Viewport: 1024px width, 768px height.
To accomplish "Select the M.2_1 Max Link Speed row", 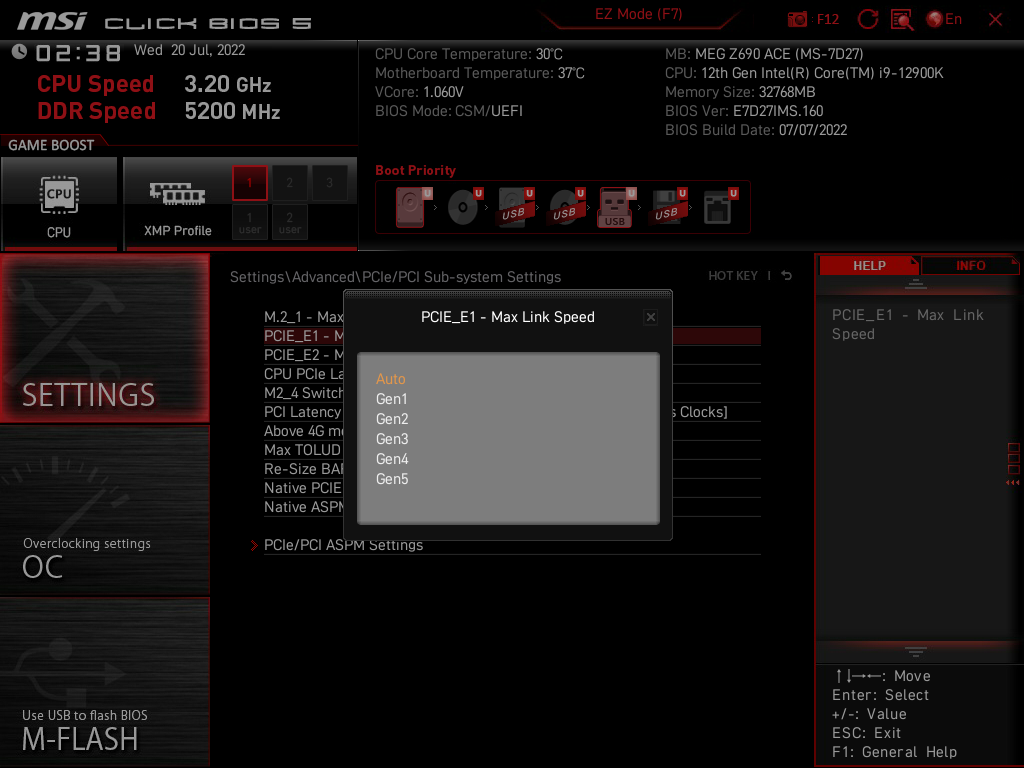I will [x=304, y=317].
